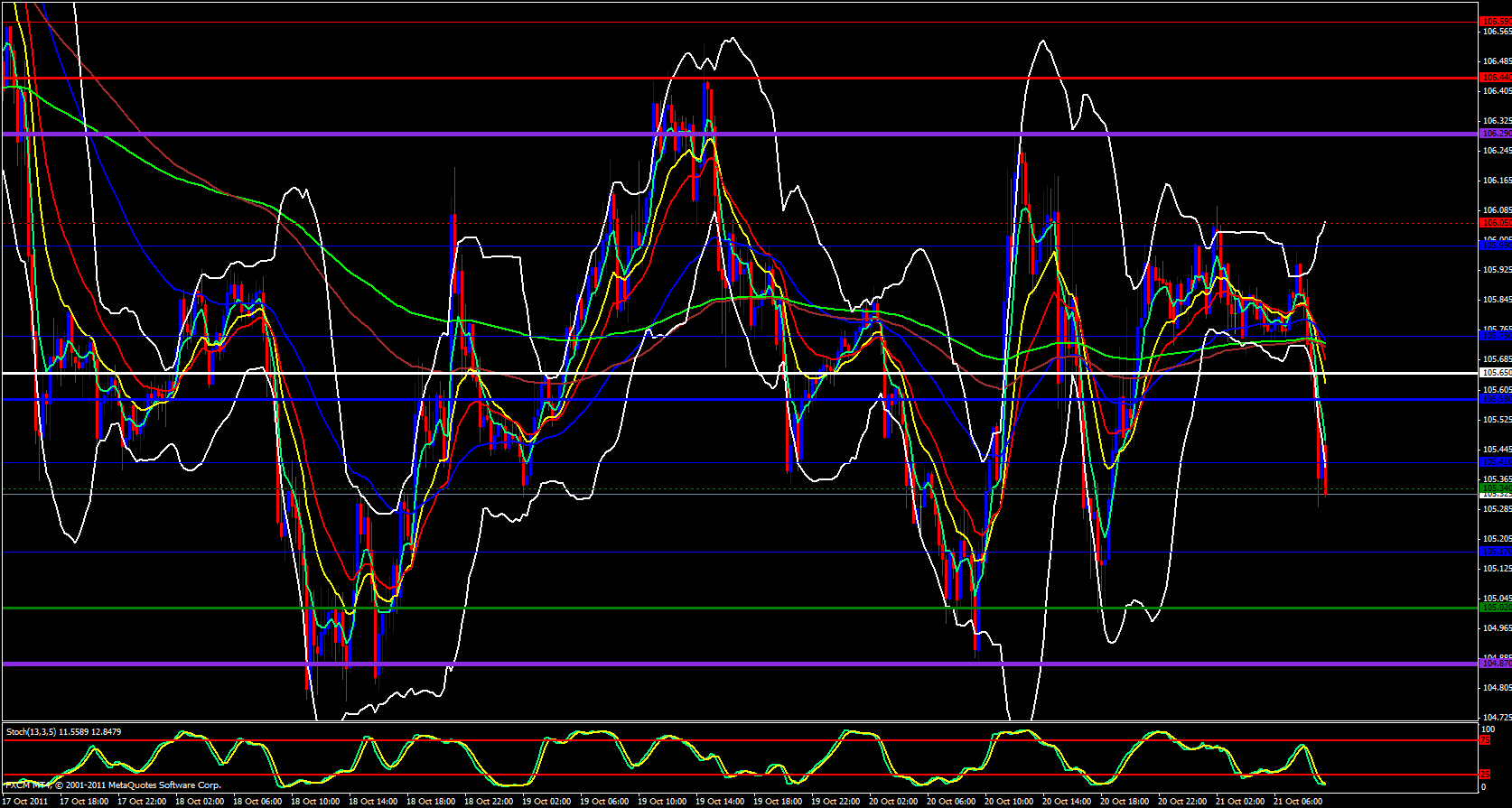Viewport: 1512px width, 808px height.
Task: Click the 19 Oct 10:00 time label
Action: (662, 801)
